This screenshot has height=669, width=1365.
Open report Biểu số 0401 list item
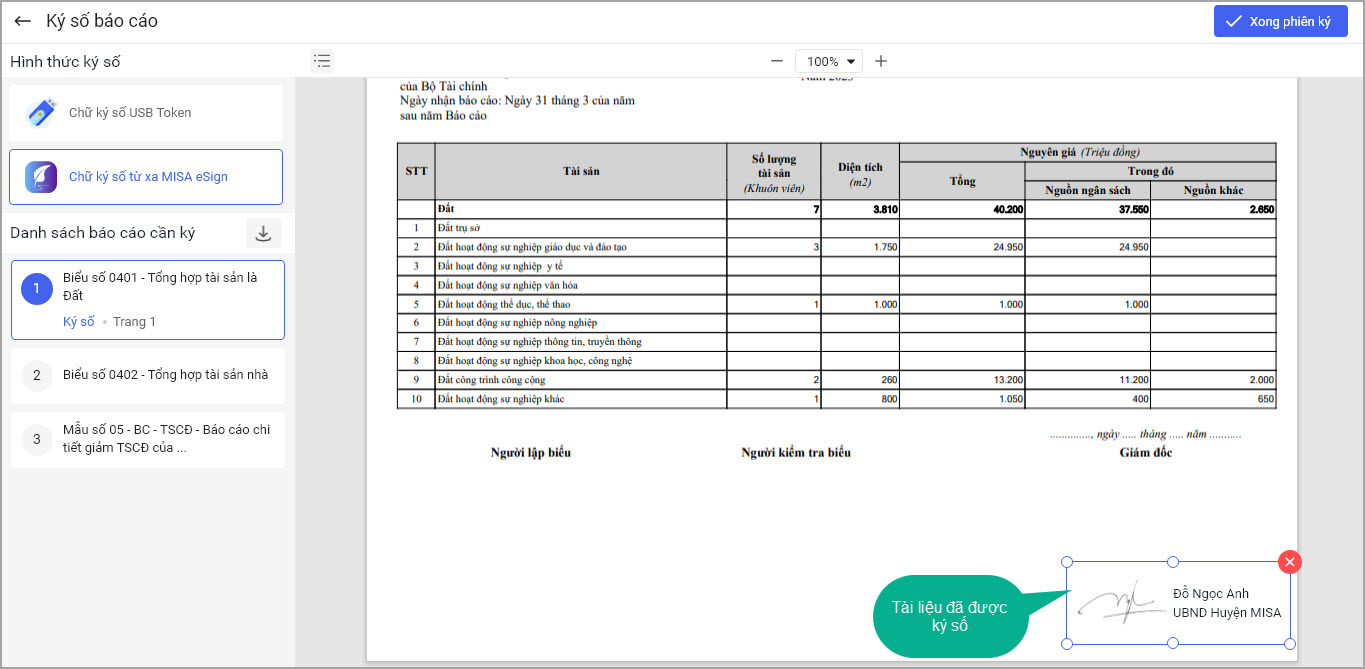160,286
